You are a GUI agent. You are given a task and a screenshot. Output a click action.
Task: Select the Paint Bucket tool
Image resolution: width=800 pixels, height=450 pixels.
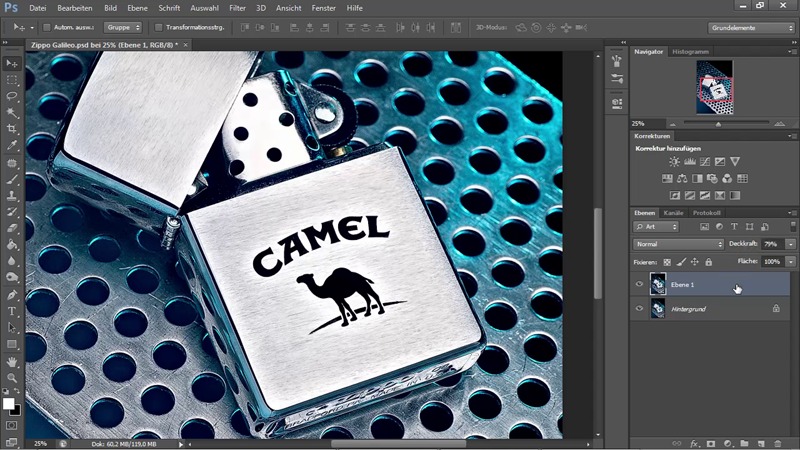pyautogui.click(x=12, y=245)
